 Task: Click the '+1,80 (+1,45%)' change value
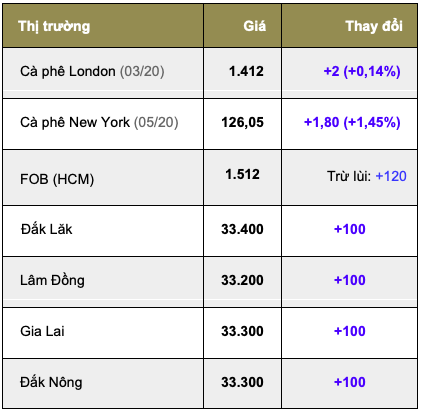pyautogui.click(x=352, y=122)
